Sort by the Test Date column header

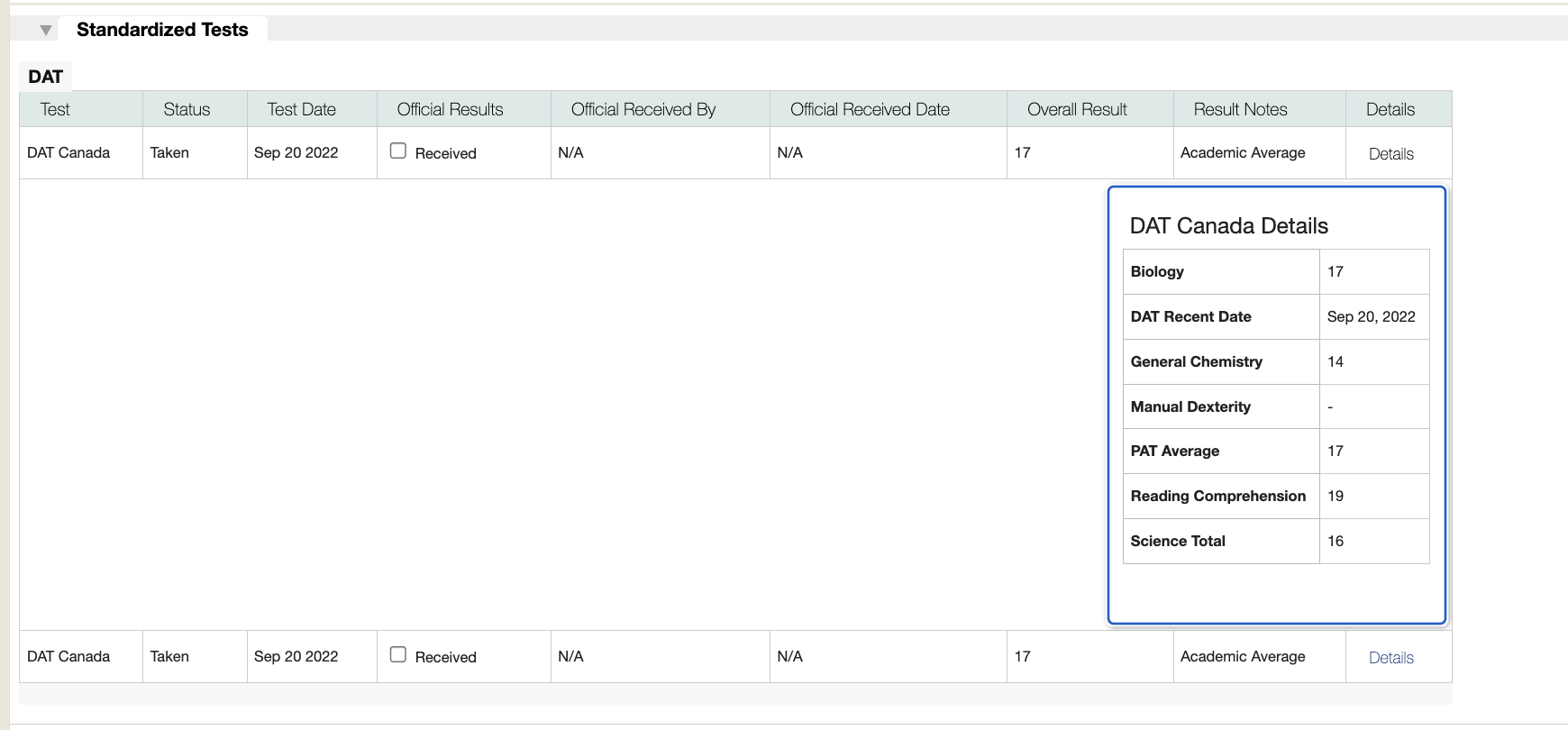pyautogui.click(x=301, y=109)
